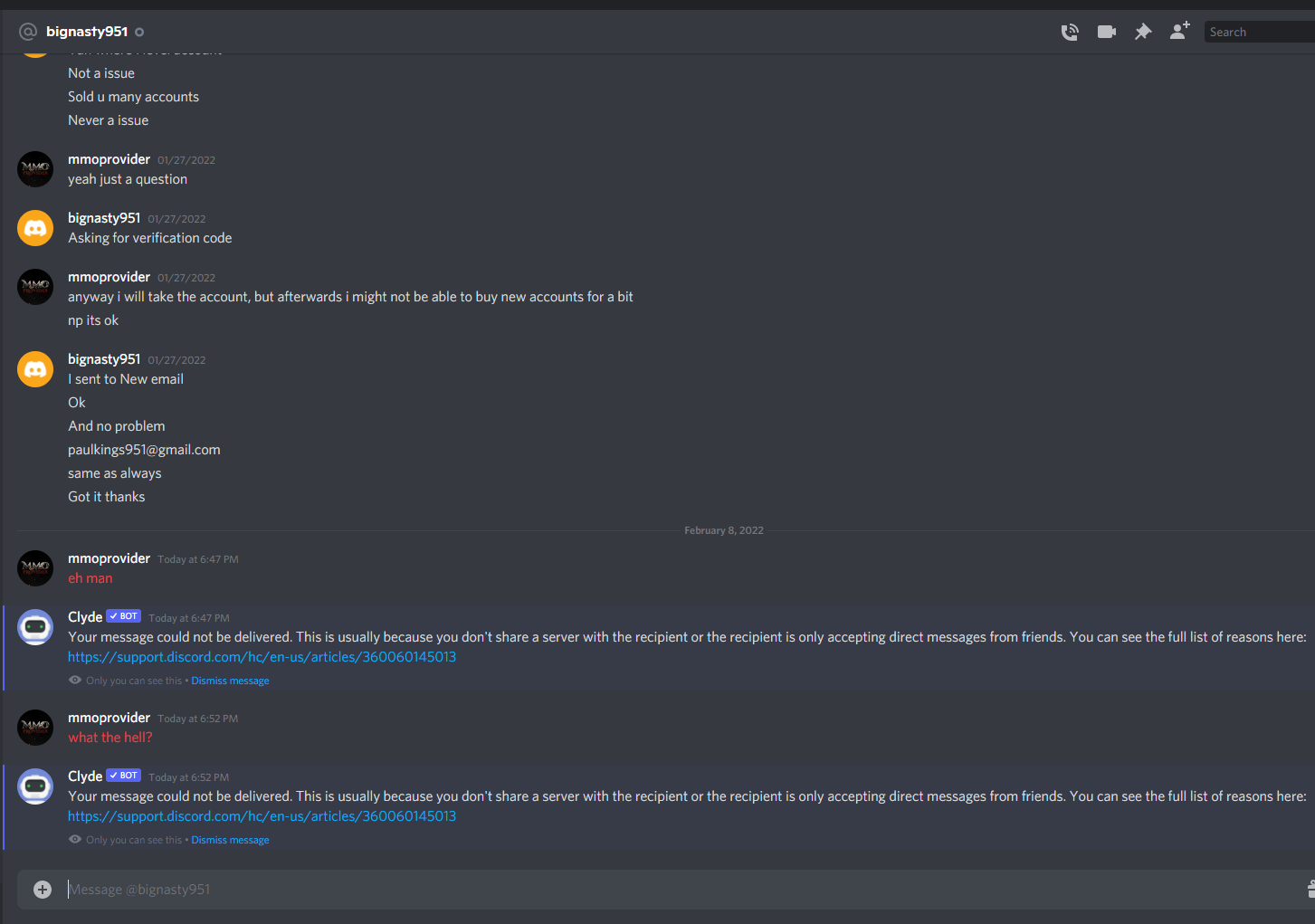Click the first Clyde bot avatar
Image resolution: width=1315 pixels, height=924 pixels.
[x=35, y=627]
